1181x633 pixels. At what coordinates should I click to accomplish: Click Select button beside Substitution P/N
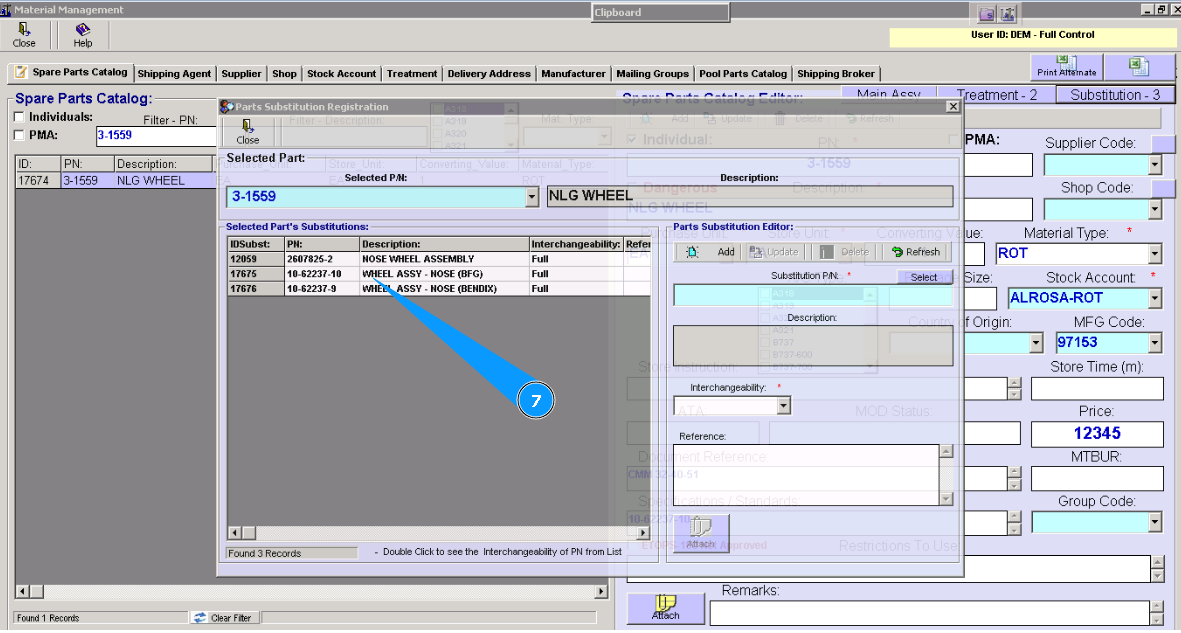tap(924, 277)
